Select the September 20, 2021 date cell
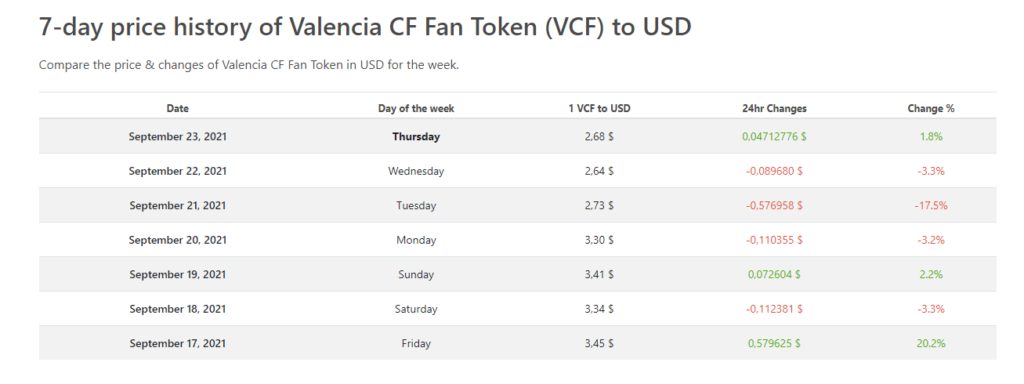Screen dimensions: 1024x384 178,240
